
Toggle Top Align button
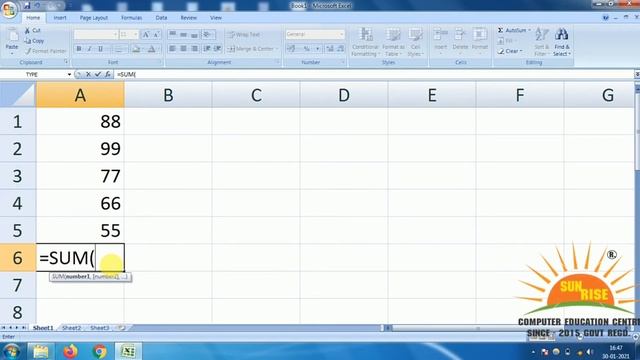[173, 35]
